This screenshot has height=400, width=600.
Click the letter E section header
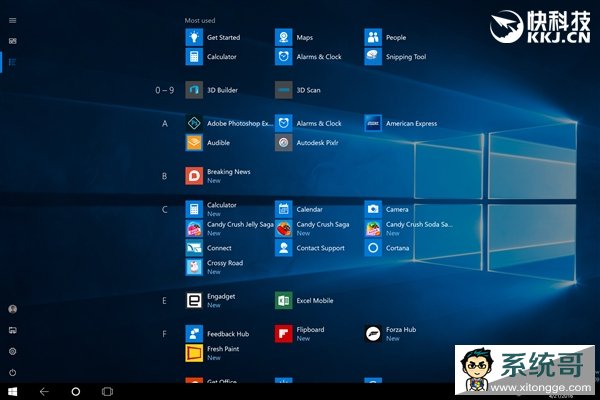pos(165,300)
